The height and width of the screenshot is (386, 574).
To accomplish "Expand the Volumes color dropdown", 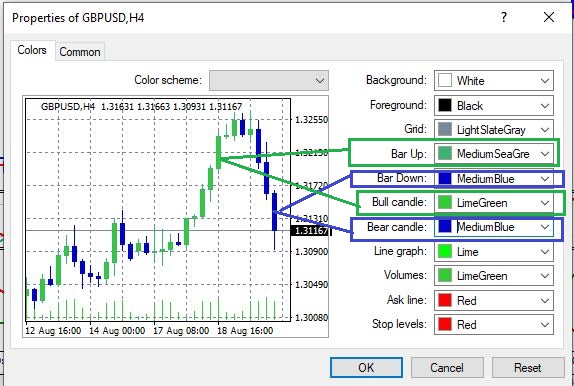I will [x=494, y=276].
